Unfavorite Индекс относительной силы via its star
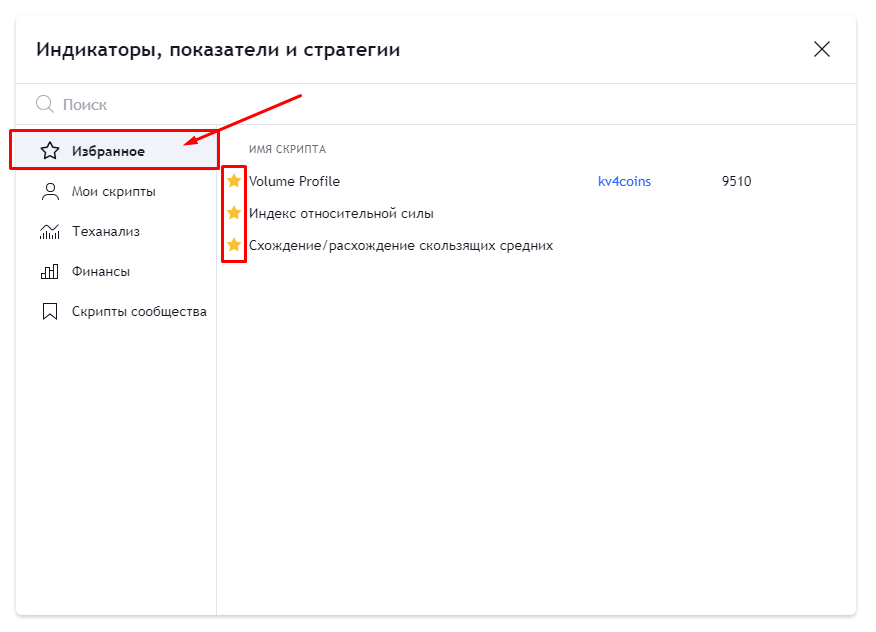 click(x=233, y=213)
